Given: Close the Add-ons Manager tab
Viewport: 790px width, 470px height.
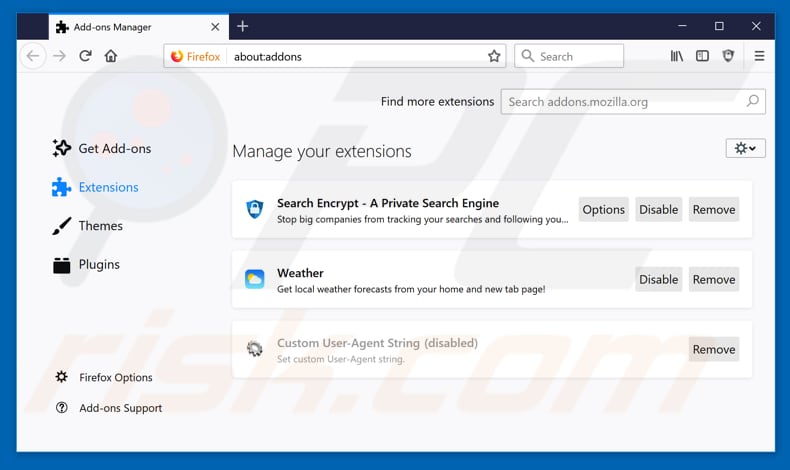Looking at the screenshot, I should pyautogui.click(x=215, y=27).
